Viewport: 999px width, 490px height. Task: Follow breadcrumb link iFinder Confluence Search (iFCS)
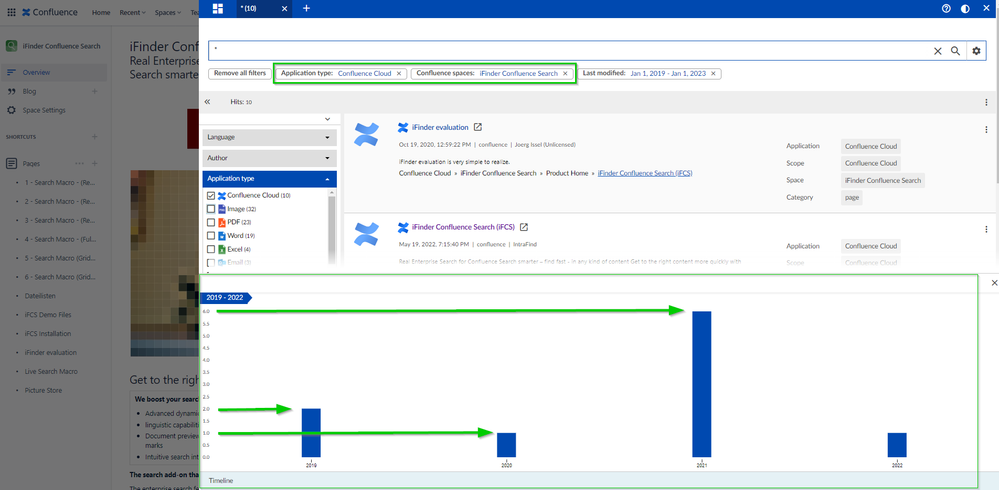coord(645,173)
